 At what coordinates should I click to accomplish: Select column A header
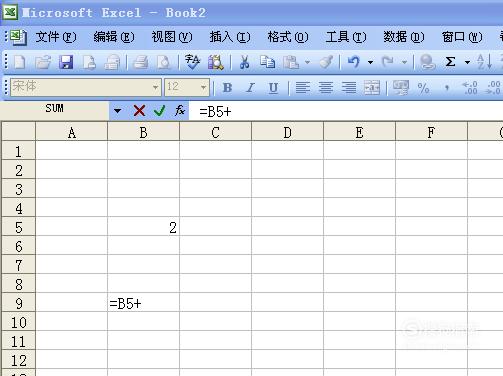click(72, 133)
